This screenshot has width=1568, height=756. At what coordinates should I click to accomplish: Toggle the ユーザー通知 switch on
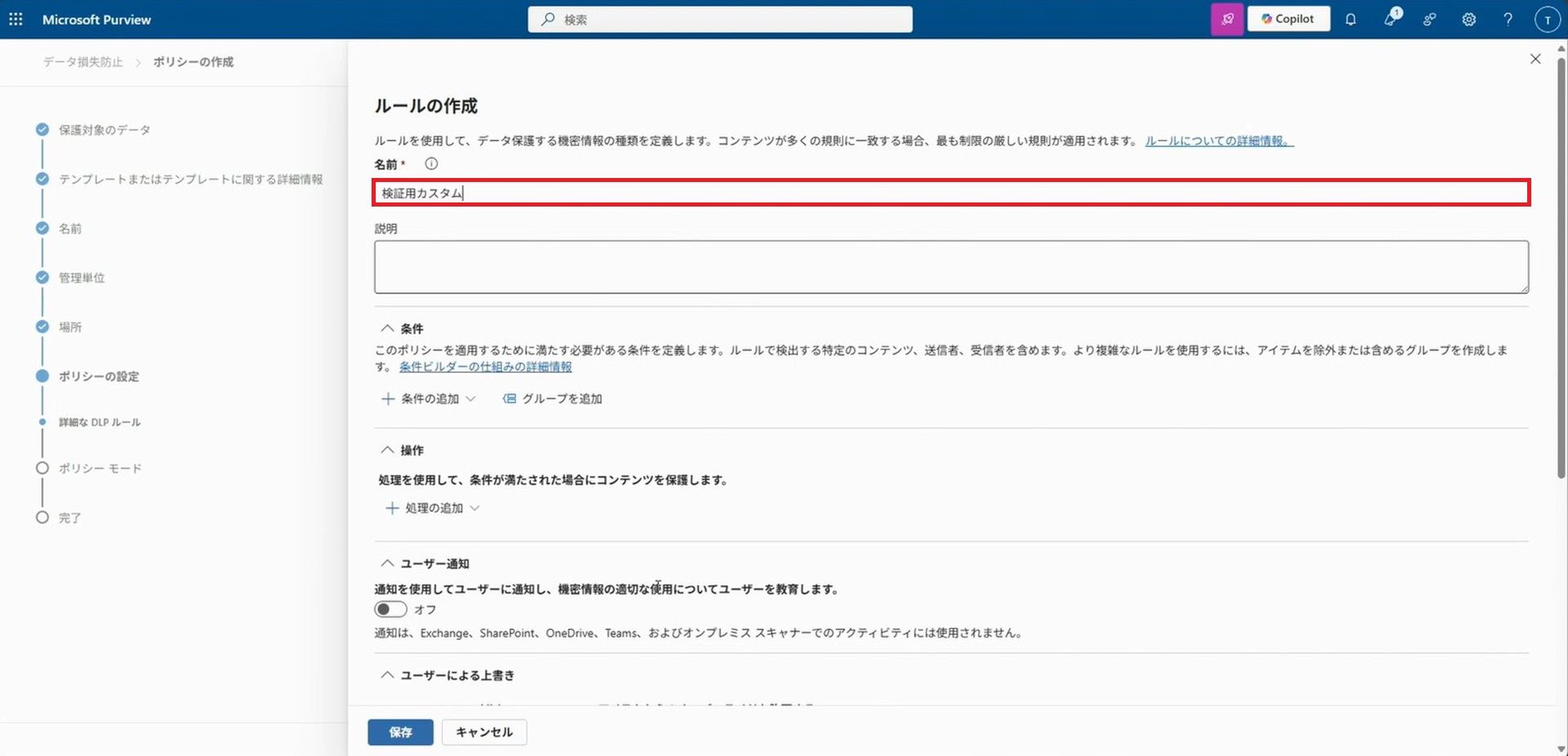pyautogui.click(x=390, y=609)
